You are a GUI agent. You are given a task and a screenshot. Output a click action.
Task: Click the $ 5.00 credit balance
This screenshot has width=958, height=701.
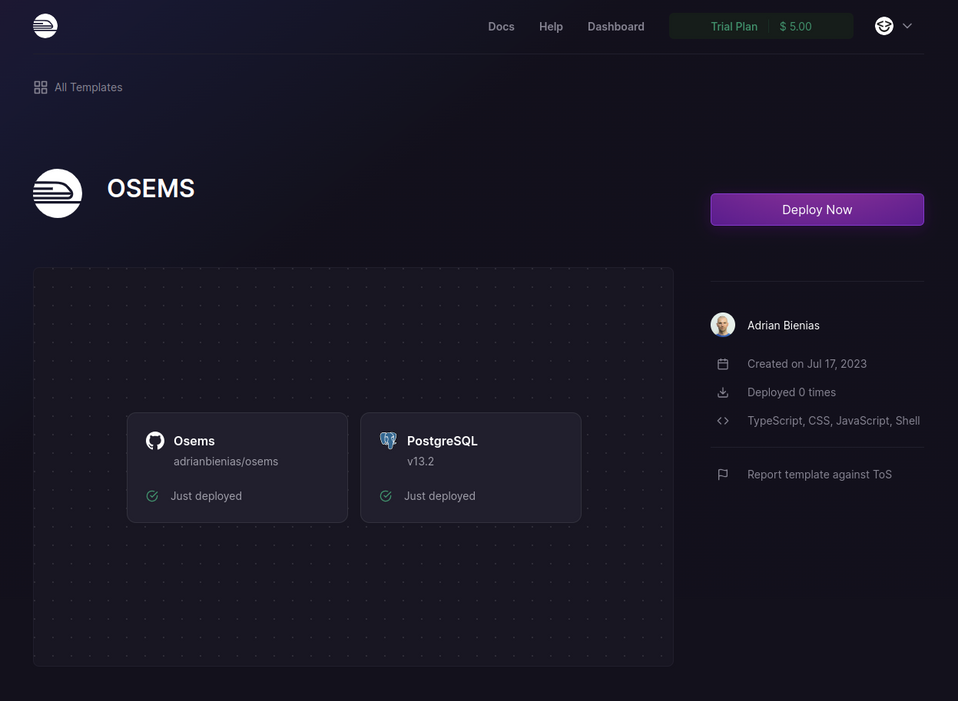pos(795,26)
